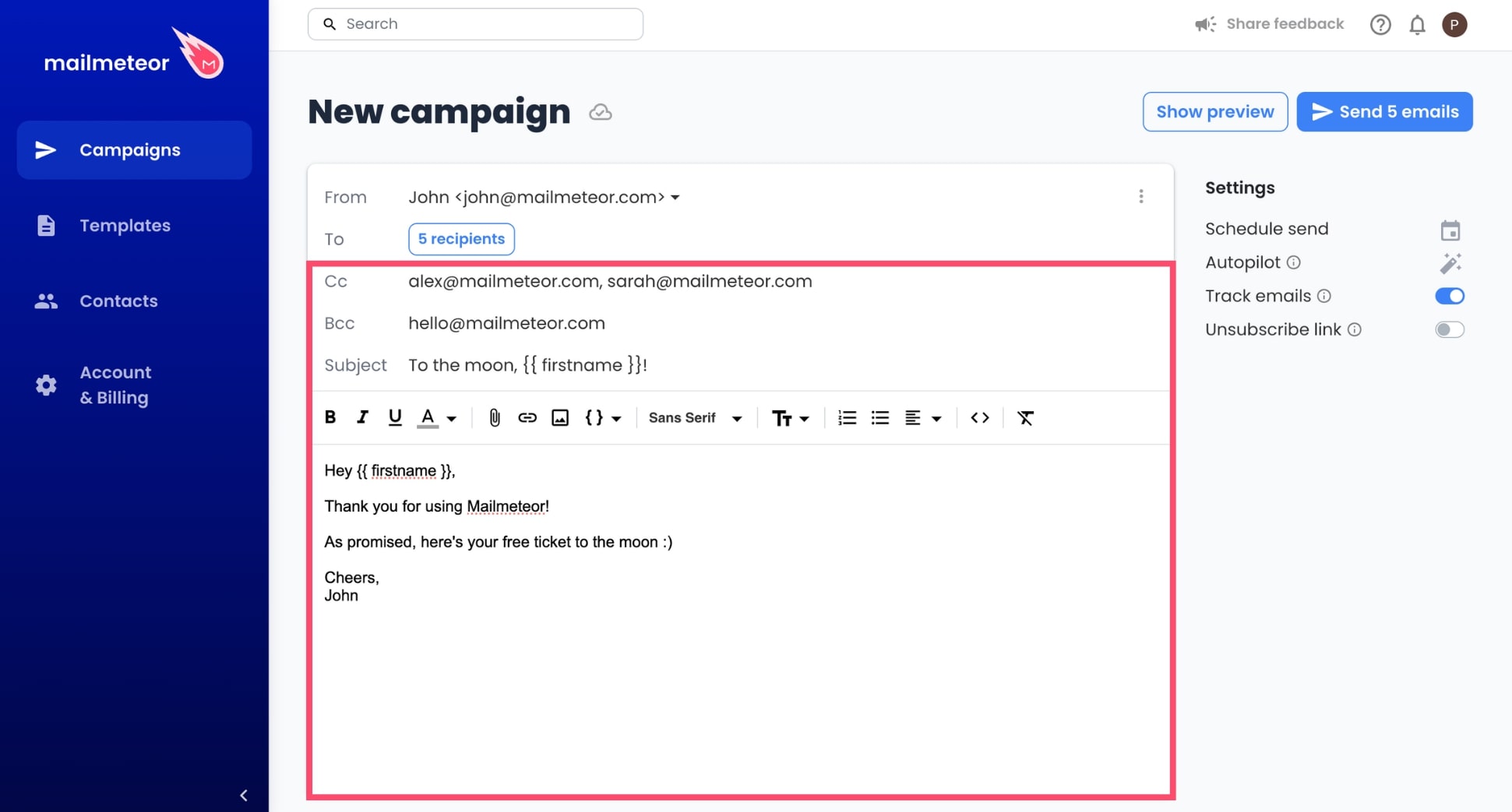Click the 5 recipients button

click(x=461, y=239)
